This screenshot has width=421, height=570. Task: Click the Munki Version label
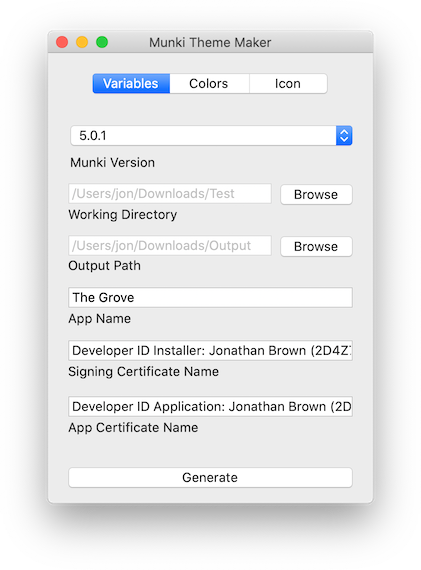coord(112,162)
